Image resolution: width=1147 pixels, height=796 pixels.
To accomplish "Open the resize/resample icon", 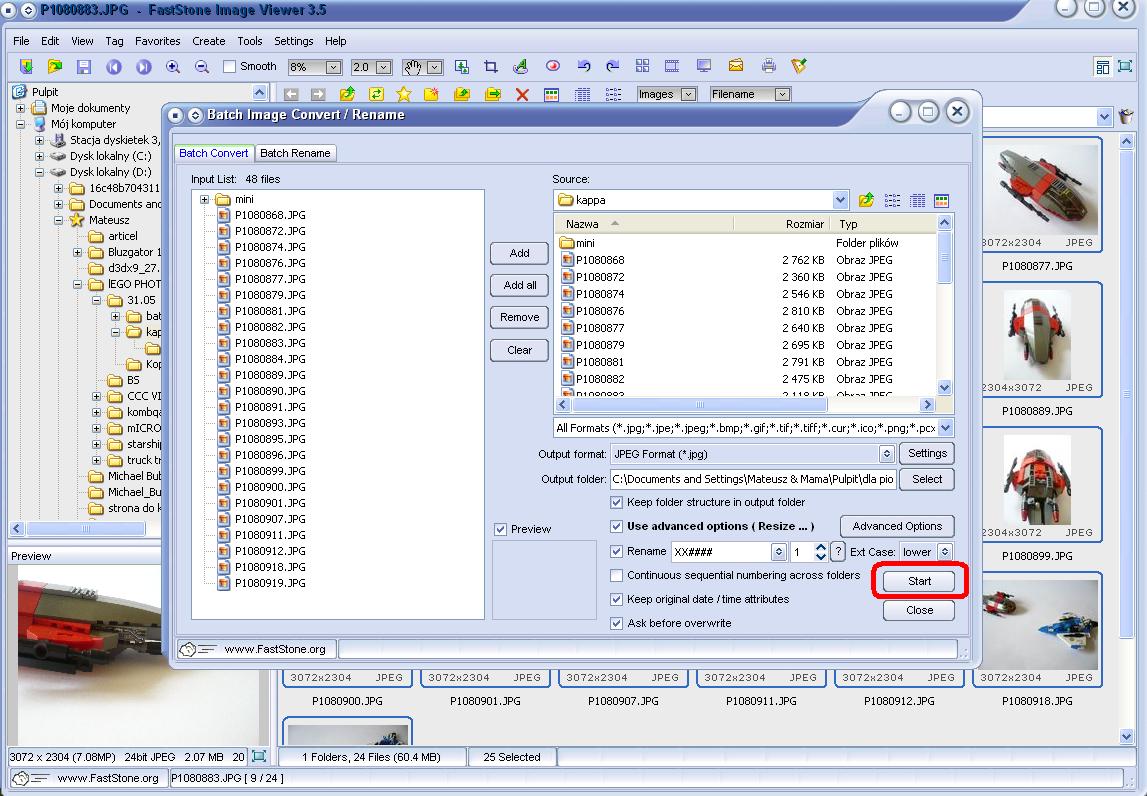I will click(462, 67).
